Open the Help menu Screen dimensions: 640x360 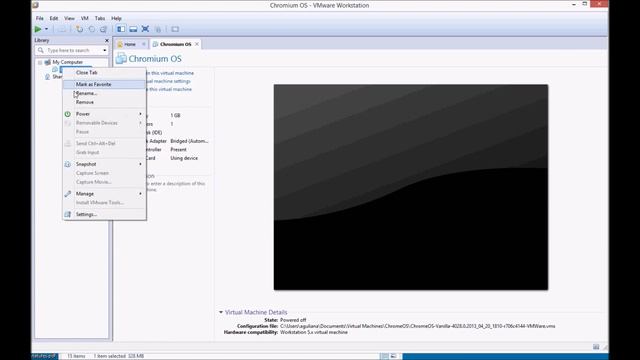(116, 18)
